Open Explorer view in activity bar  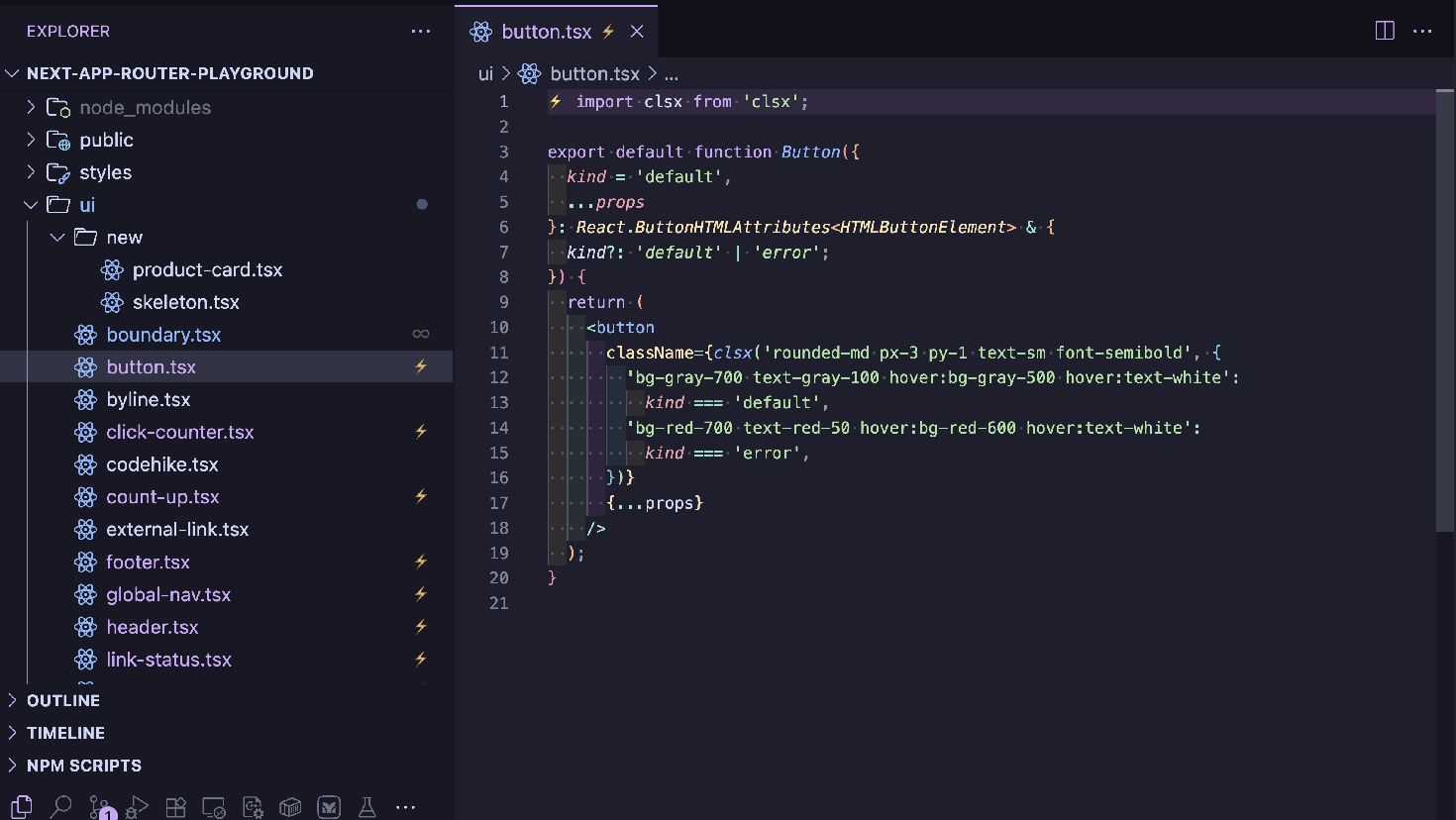click(21, 806)
